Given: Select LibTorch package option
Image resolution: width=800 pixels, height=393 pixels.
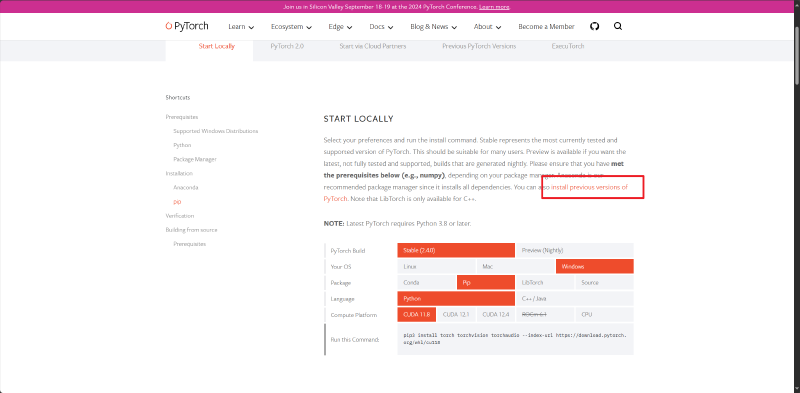Looking at the screenshot, I should tap(545, 282).
